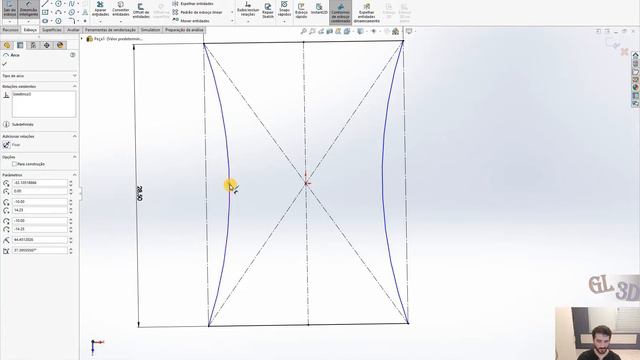Viewport: 640px width, 360px height.
Task: Click the Esboço rápido tool
Action: [x=301, y=11]
